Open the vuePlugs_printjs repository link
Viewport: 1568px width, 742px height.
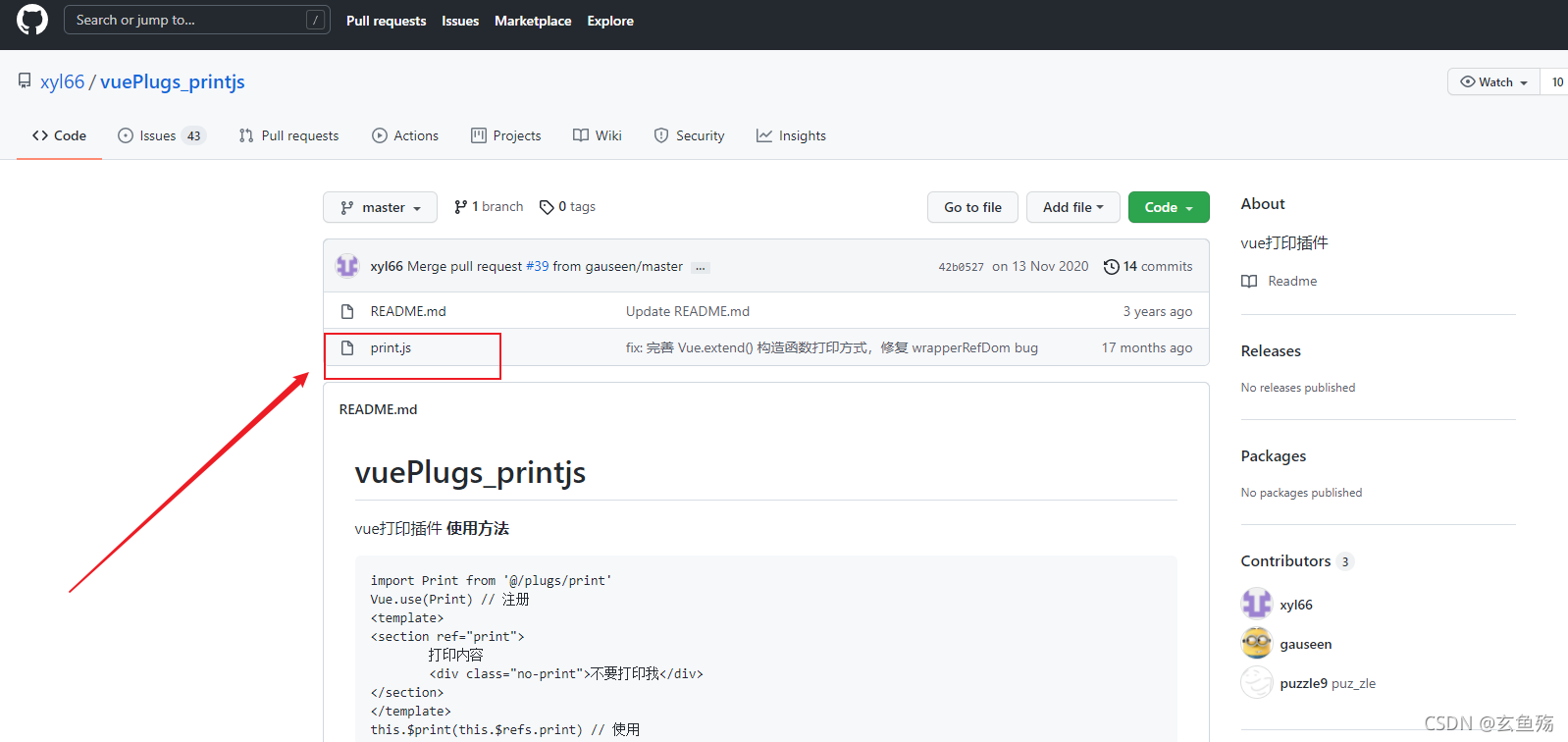click(x=173, y=81)
